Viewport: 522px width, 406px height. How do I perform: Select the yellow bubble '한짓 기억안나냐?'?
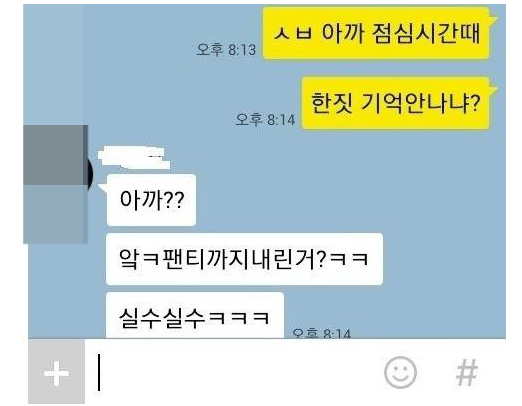395,103
